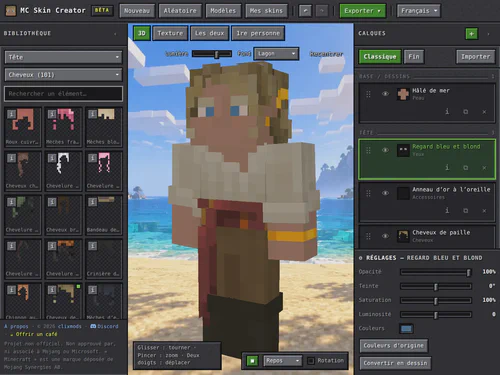Click Recentrer to reset the view
This screenshot has height=375, width=500.
[x=326, y=54]
